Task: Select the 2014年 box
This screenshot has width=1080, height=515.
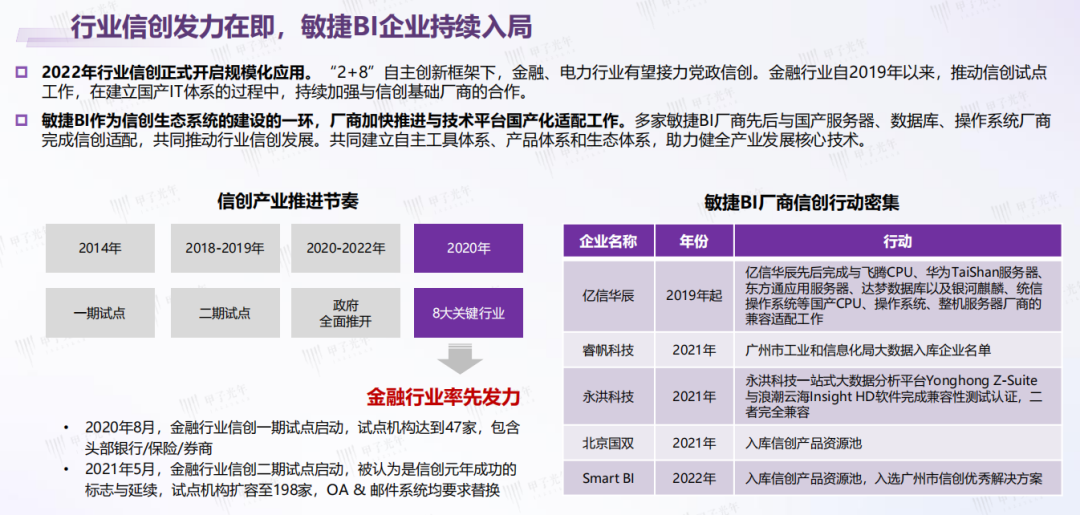Action: (x=101, y=248)
